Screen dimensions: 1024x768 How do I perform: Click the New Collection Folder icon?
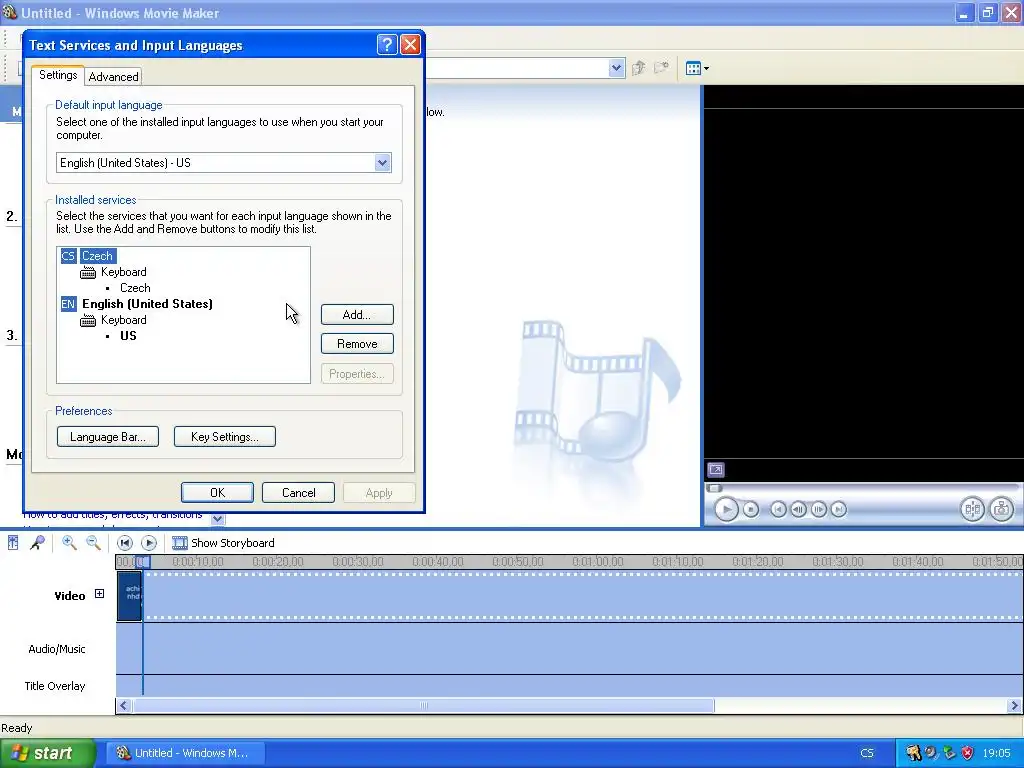662,68
